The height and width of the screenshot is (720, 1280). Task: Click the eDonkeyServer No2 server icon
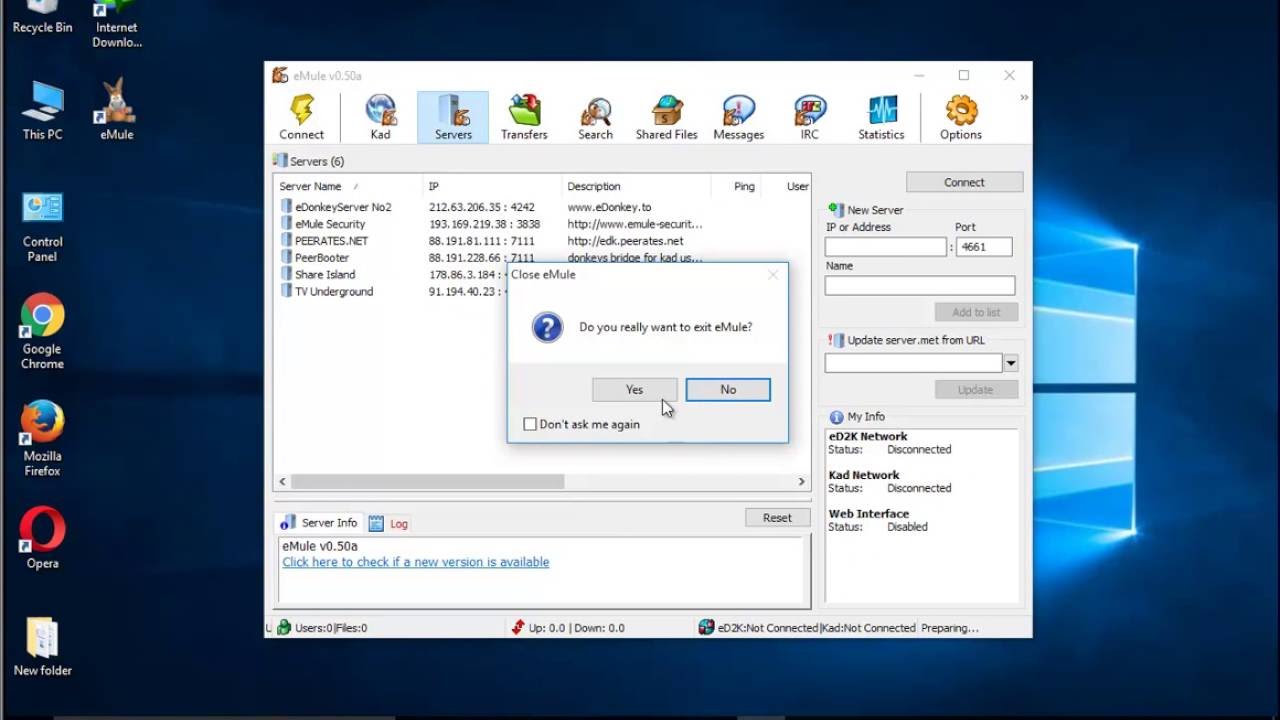pyautogui.click(x=286, y=207)
